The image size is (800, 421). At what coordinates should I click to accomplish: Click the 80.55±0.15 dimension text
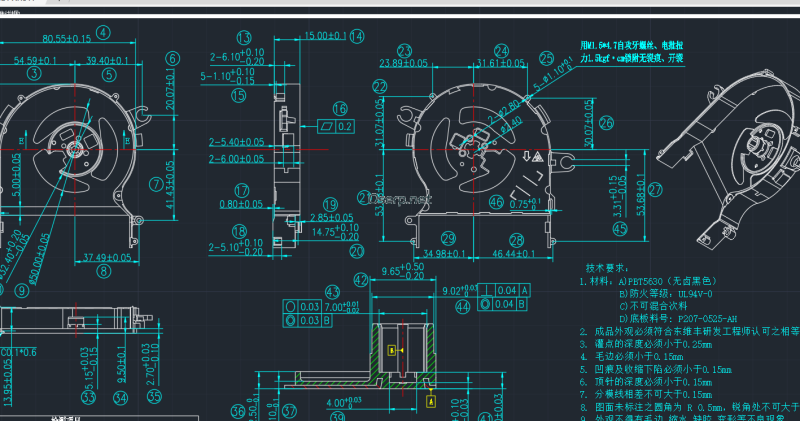pyautogui.click(x=67, y=38)
